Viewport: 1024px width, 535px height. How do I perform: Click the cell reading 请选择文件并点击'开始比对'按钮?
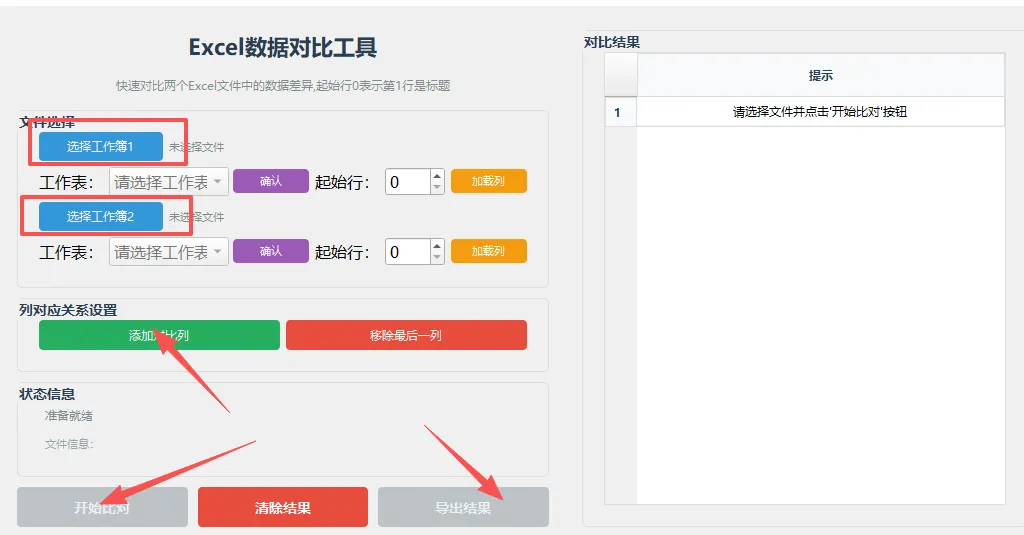tap(820, 112)
